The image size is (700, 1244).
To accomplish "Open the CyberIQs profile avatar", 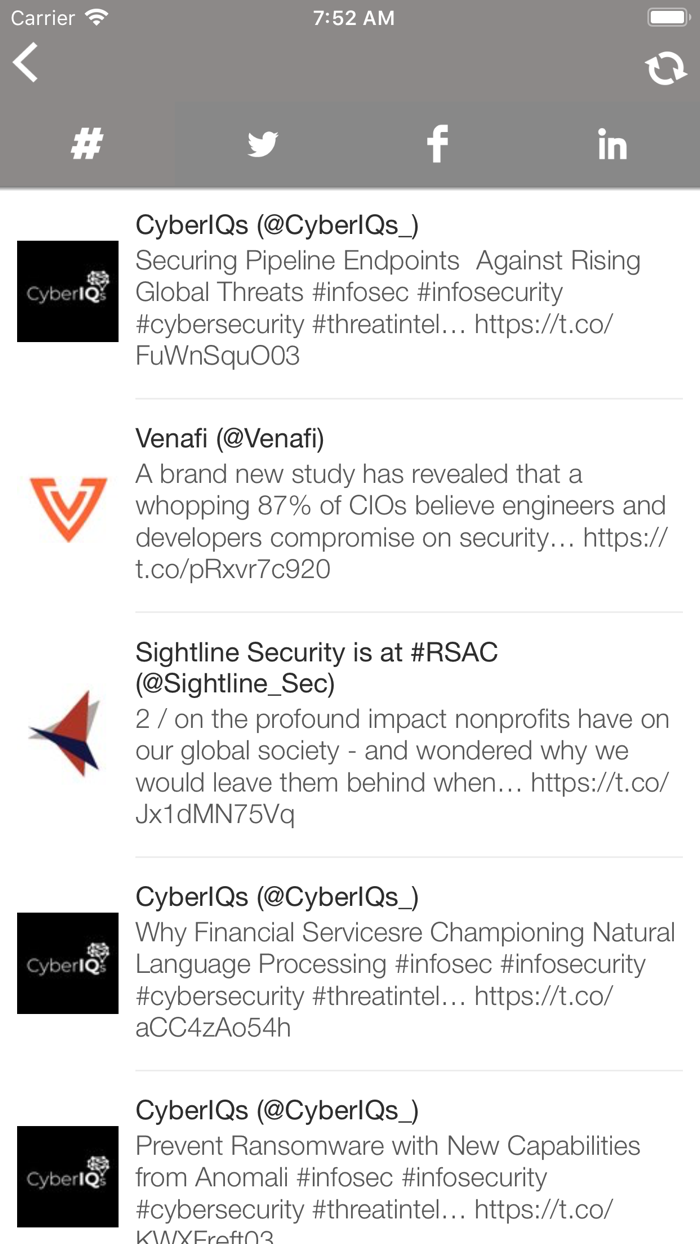I will click(x=67, y=291).
